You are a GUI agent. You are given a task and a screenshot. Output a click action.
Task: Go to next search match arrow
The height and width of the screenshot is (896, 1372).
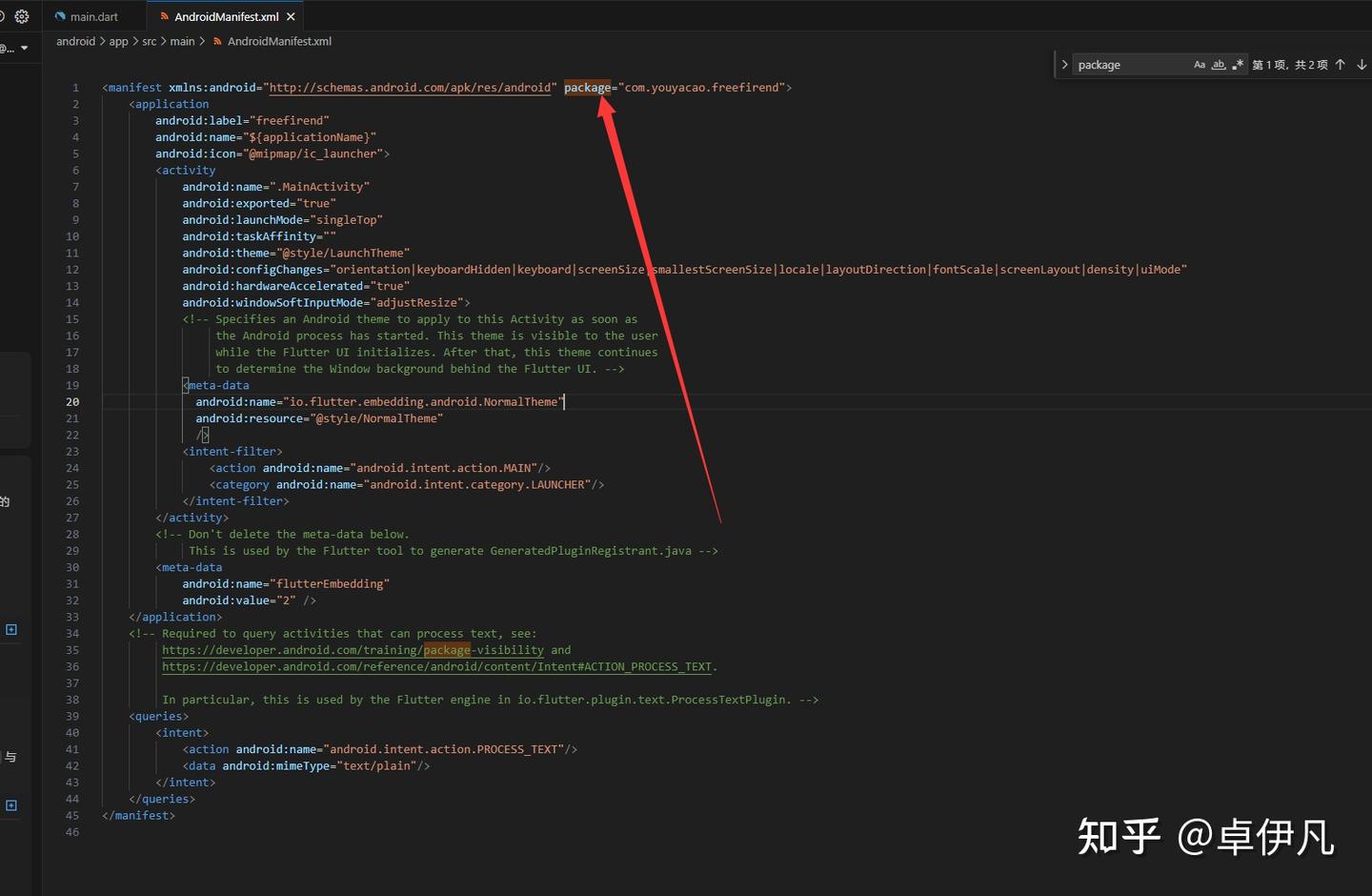1362,65
